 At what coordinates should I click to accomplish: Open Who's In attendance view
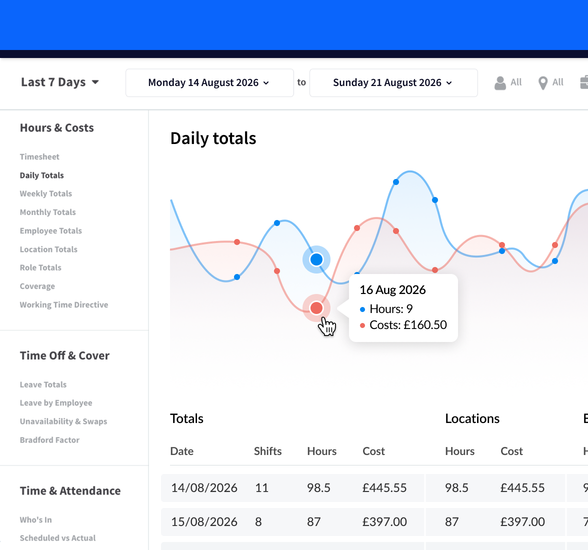36,520
